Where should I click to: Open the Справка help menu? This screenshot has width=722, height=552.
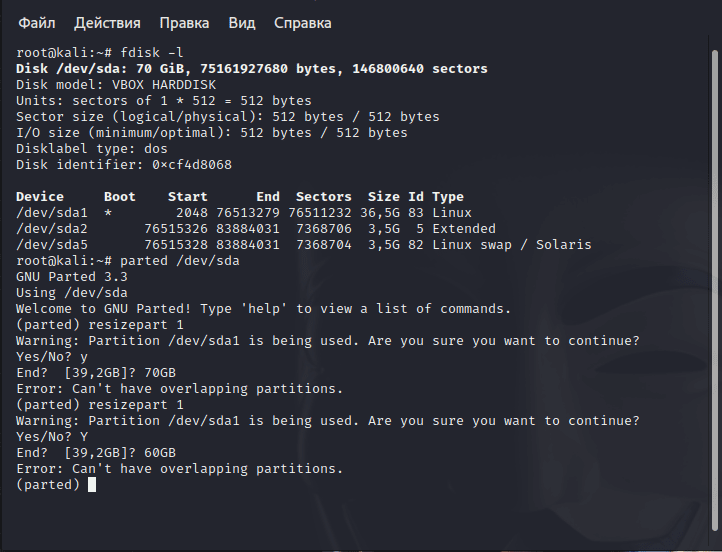point(303,23)
